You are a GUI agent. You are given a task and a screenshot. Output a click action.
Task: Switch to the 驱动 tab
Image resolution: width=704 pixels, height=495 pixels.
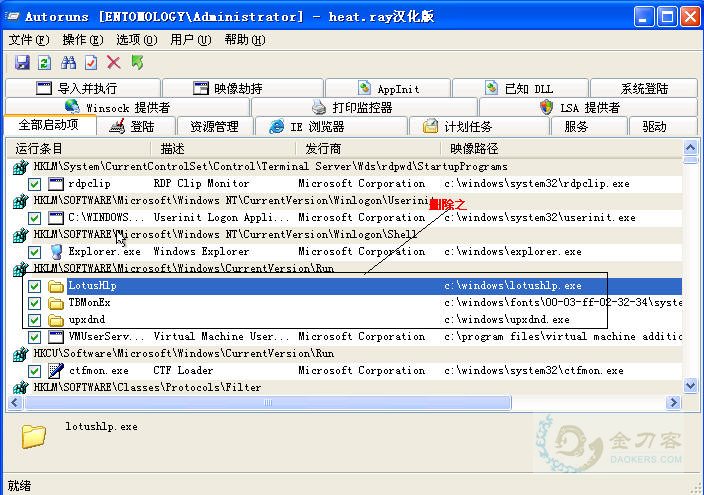click(663, 127)
